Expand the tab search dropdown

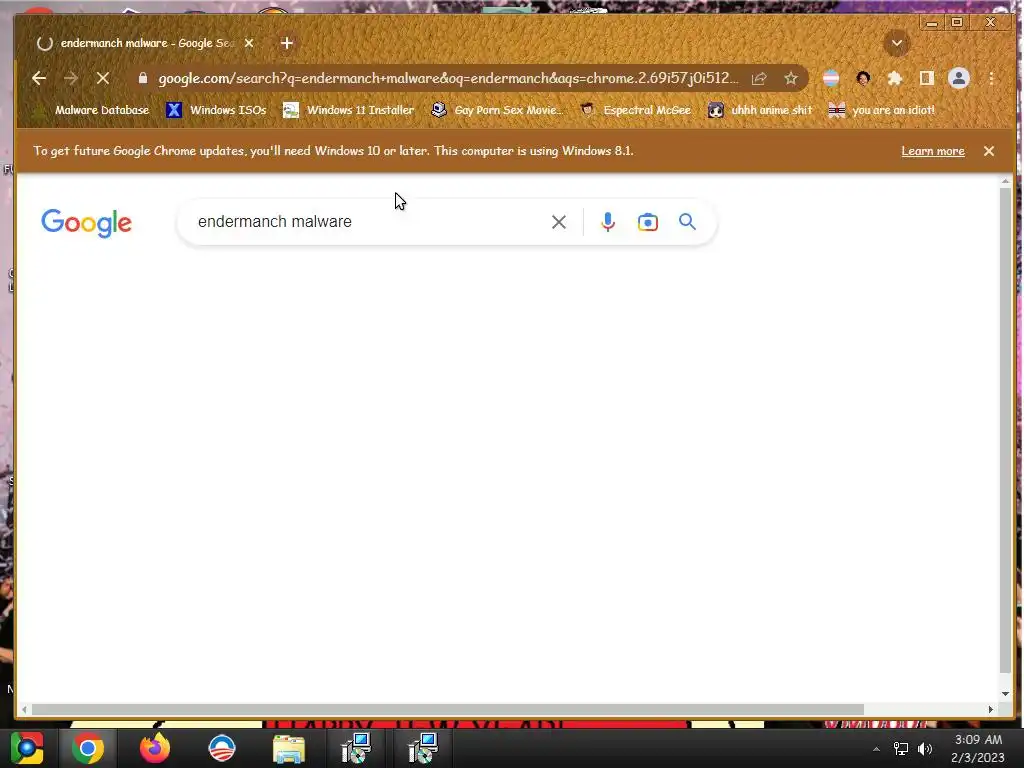897,43
